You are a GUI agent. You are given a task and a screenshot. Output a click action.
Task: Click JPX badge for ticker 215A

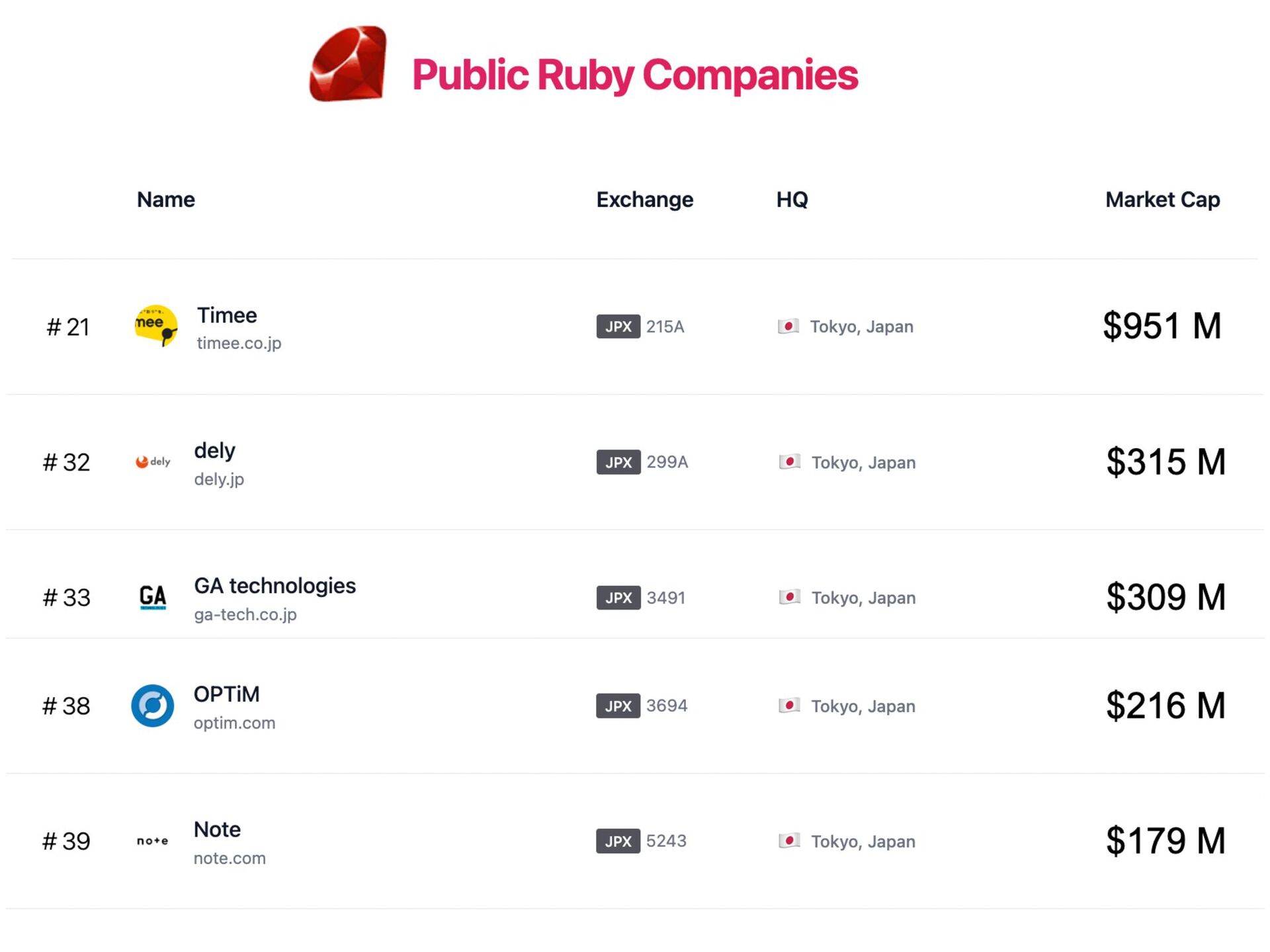click(x=618, y=326)
